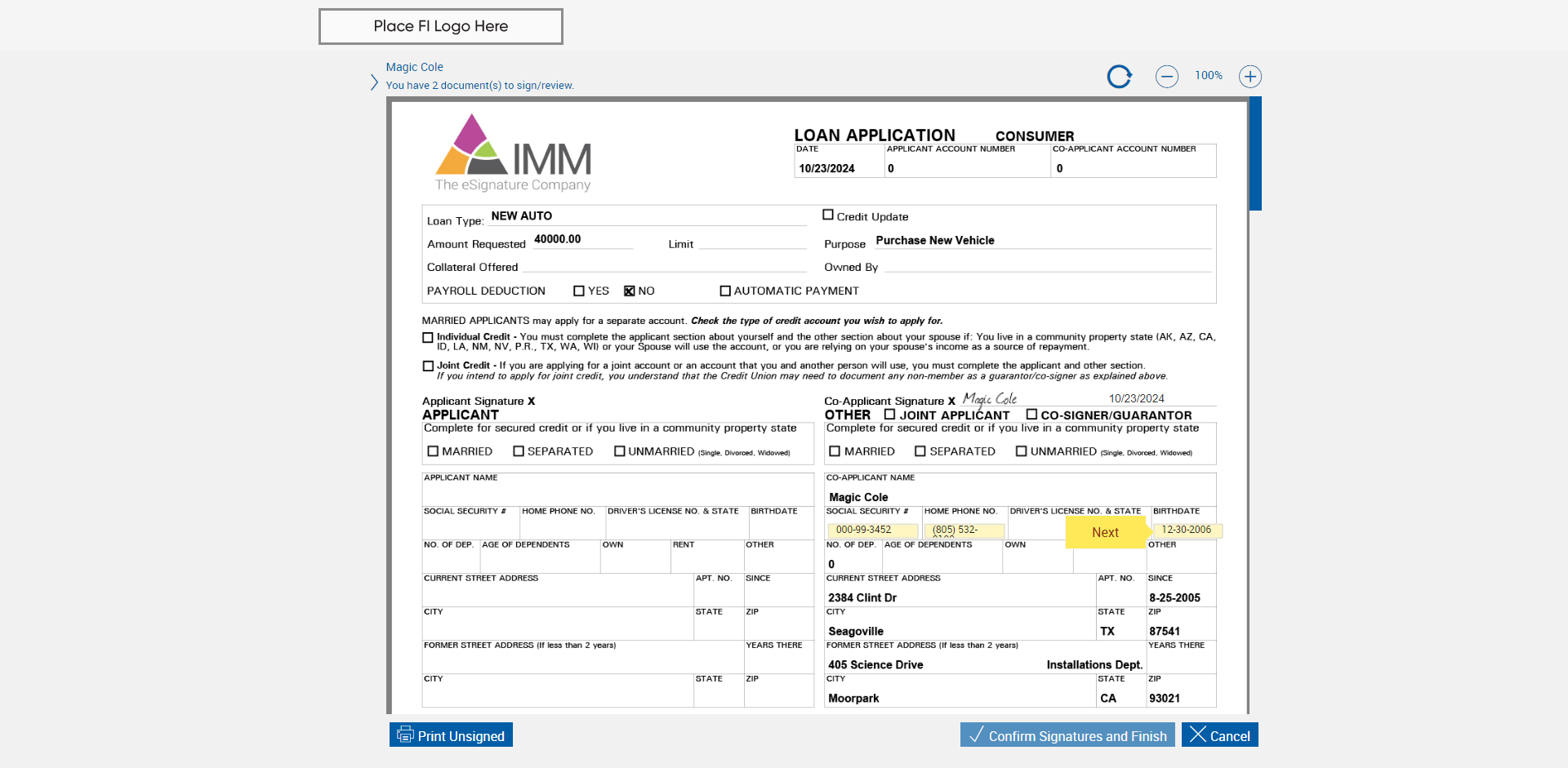This screenshot has width=1568, height=768.
Task: Mark applicant SEPARATED under APPLICANT section
Action: 519,451
